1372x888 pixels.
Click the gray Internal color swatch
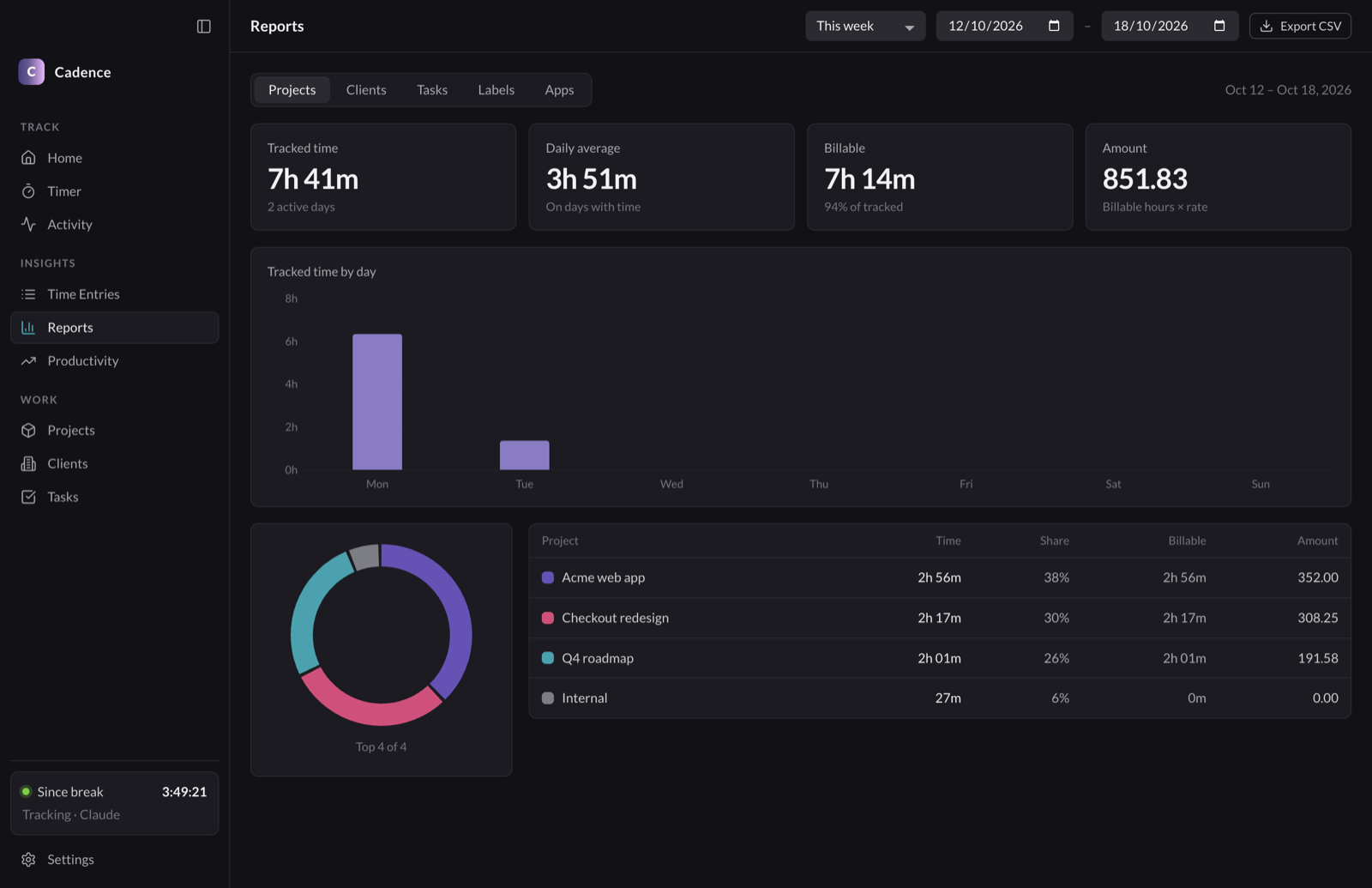point(548,698)
